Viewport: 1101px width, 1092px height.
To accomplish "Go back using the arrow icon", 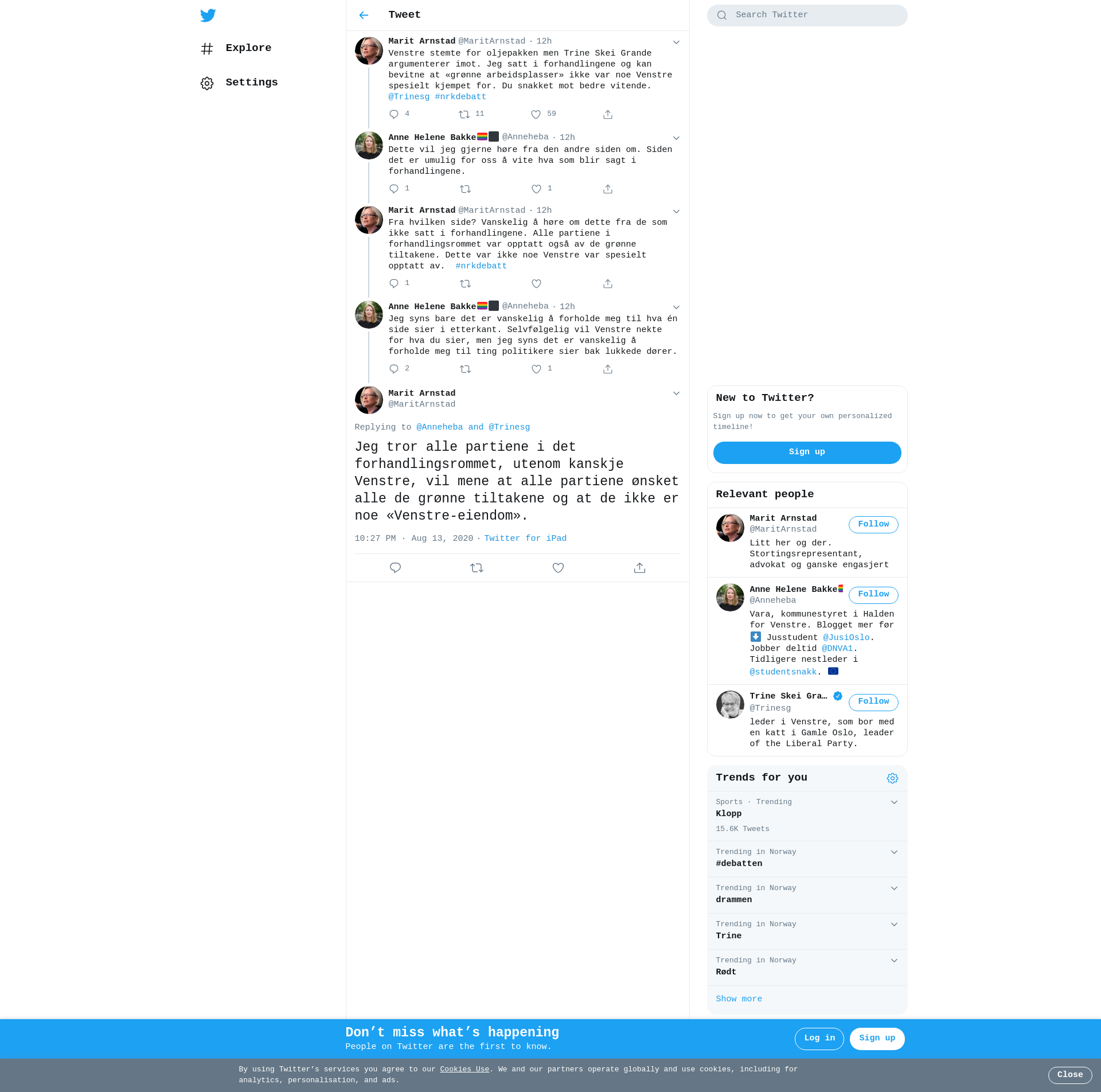I will coord(364,15).
